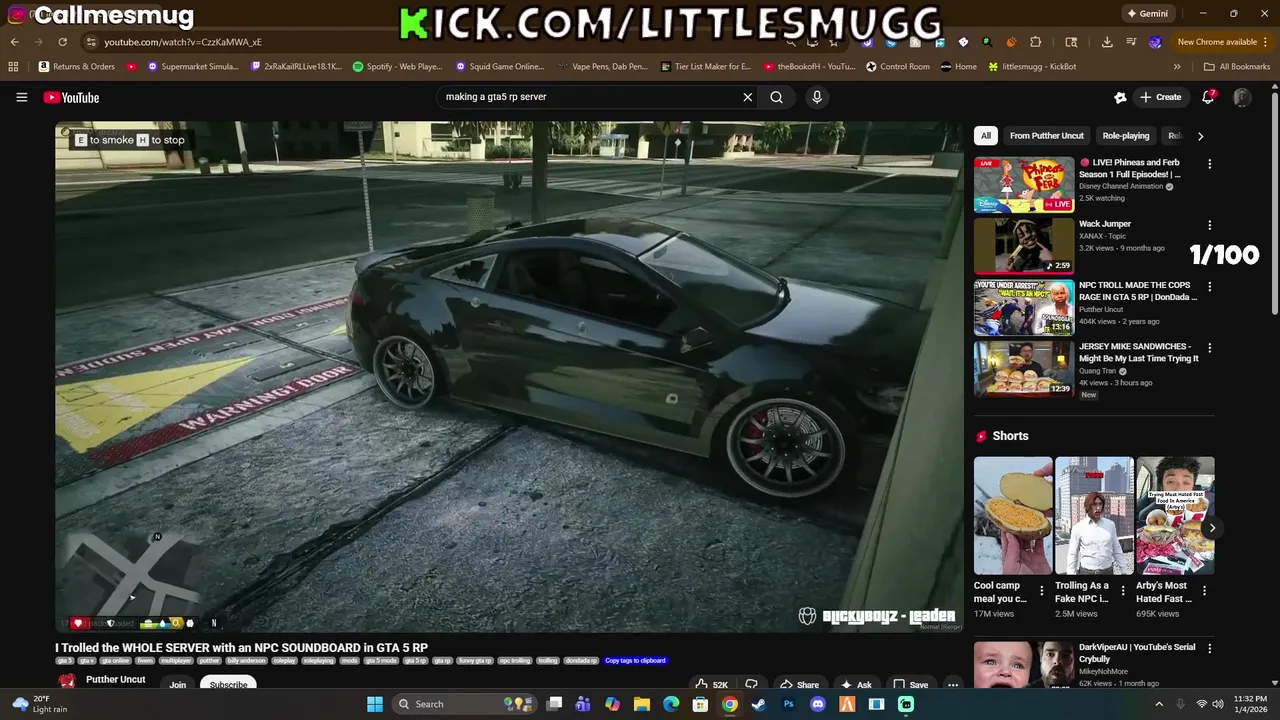The width and height of the screenshot is (1280, 720).
Task: Click the Create button
Action: coord(1160,97)
